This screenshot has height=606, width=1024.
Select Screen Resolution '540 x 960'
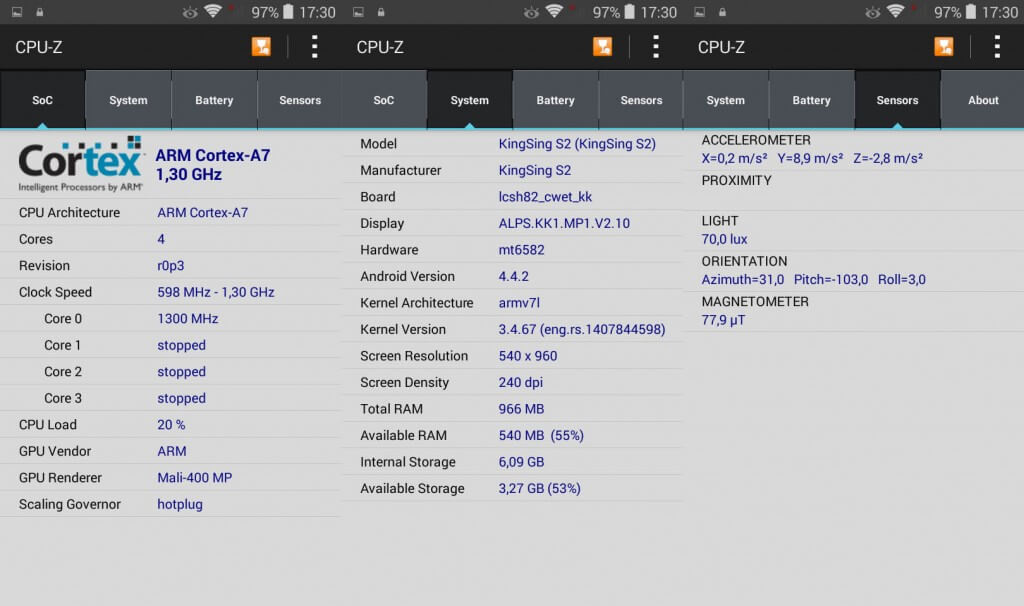pos(528,356)
